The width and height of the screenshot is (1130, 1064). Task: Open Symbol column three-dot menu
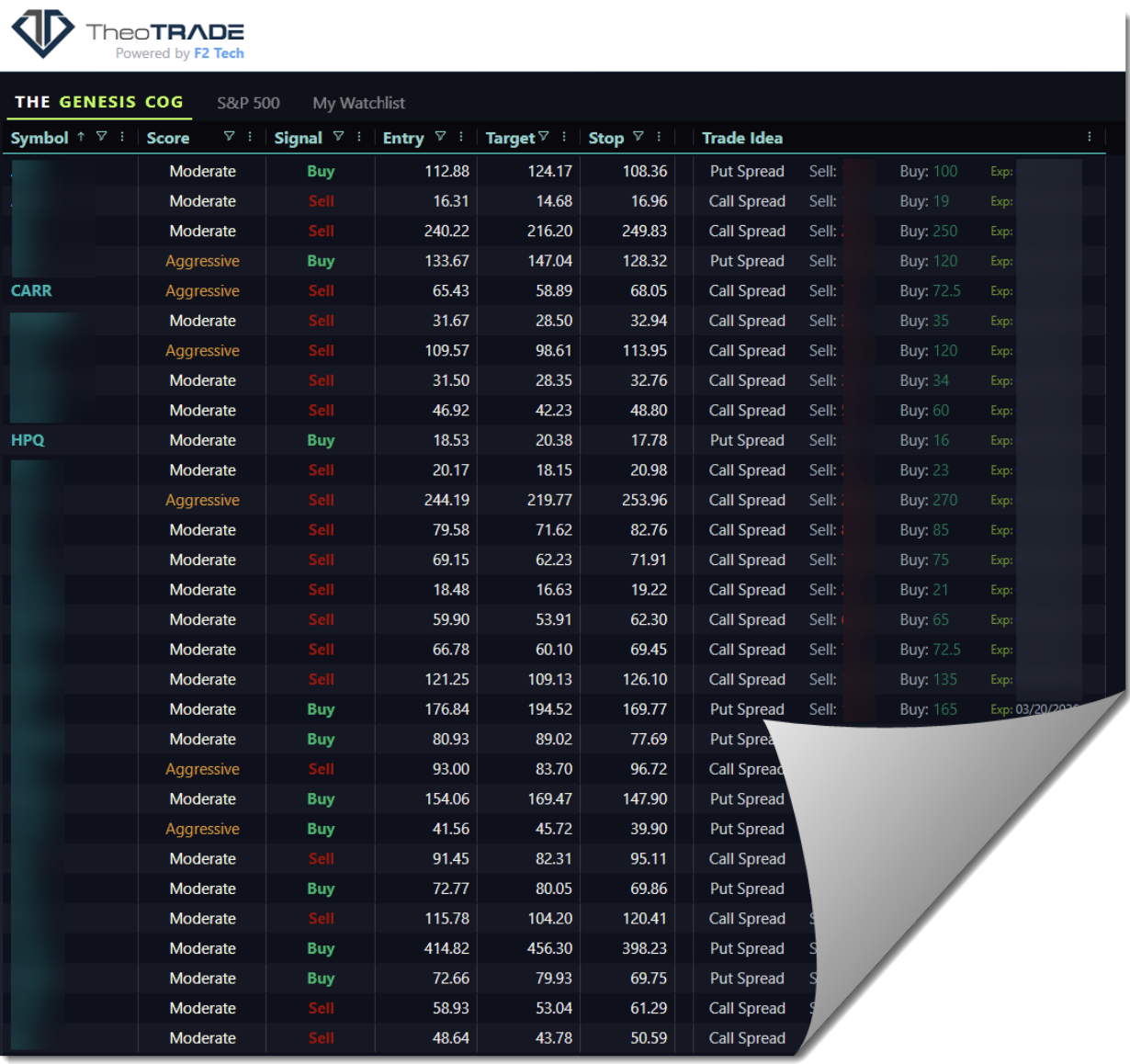click(122, 136)
